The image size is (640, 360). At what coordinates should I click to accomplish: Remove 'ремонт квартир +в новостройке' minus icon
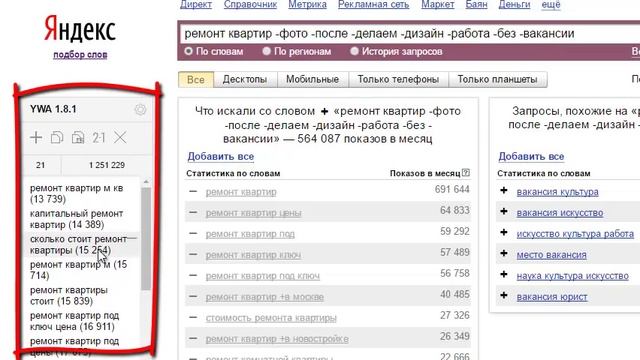pos(193,338)
